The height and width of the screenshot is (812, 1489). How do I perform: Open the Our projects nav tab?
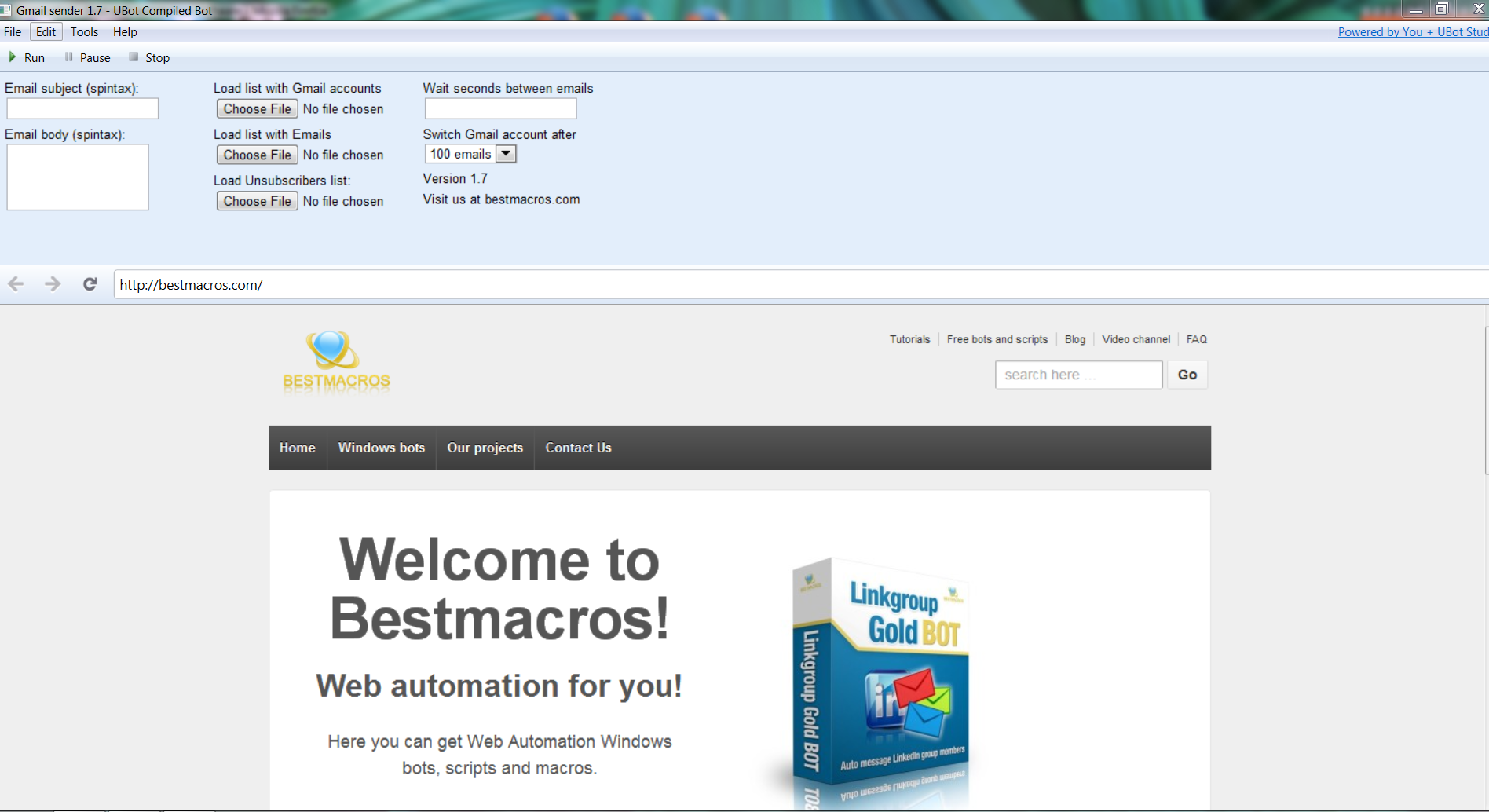click(485, 448)
